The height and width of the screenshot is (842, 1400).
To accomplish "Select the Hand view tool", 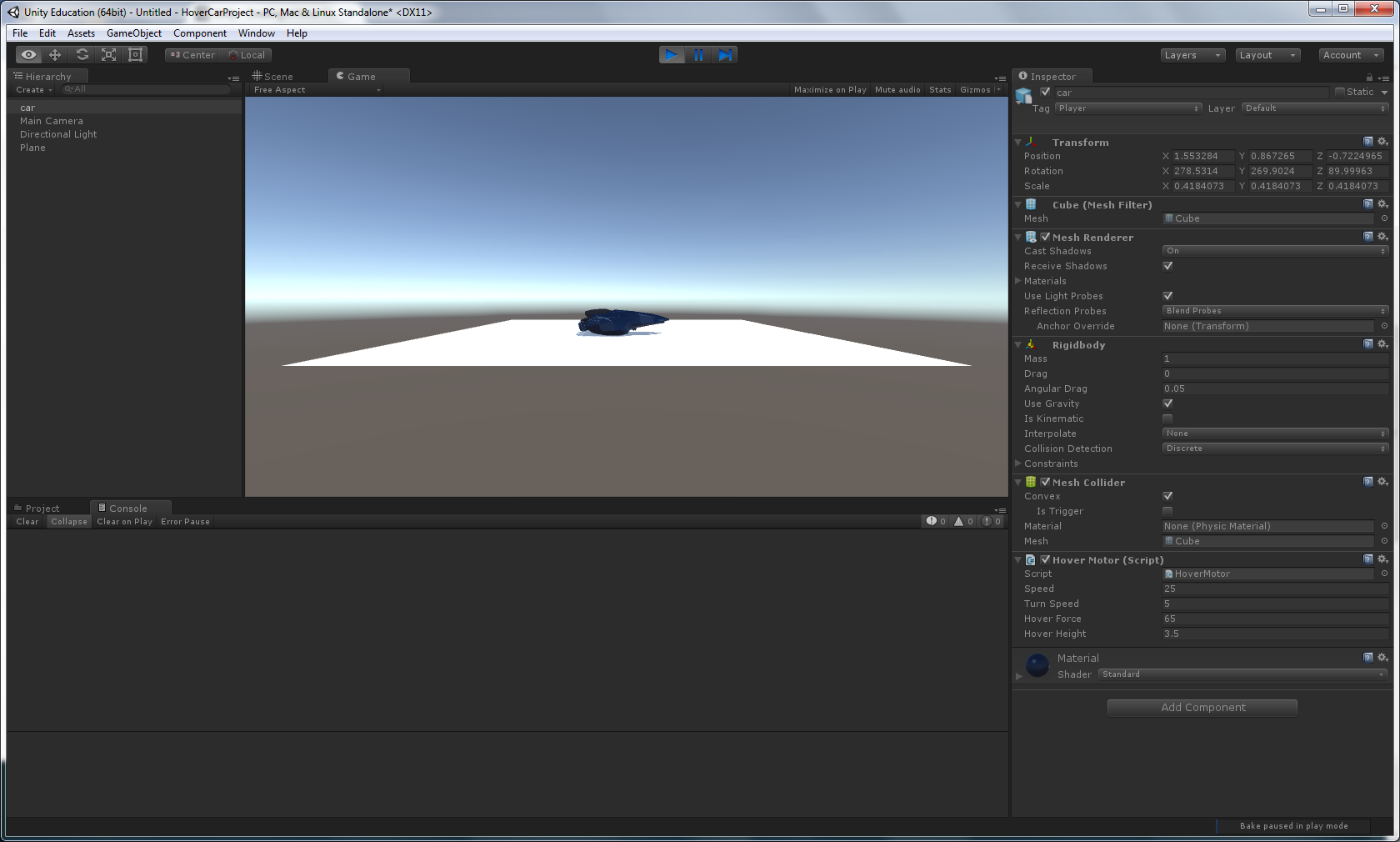I will point(28,55).
